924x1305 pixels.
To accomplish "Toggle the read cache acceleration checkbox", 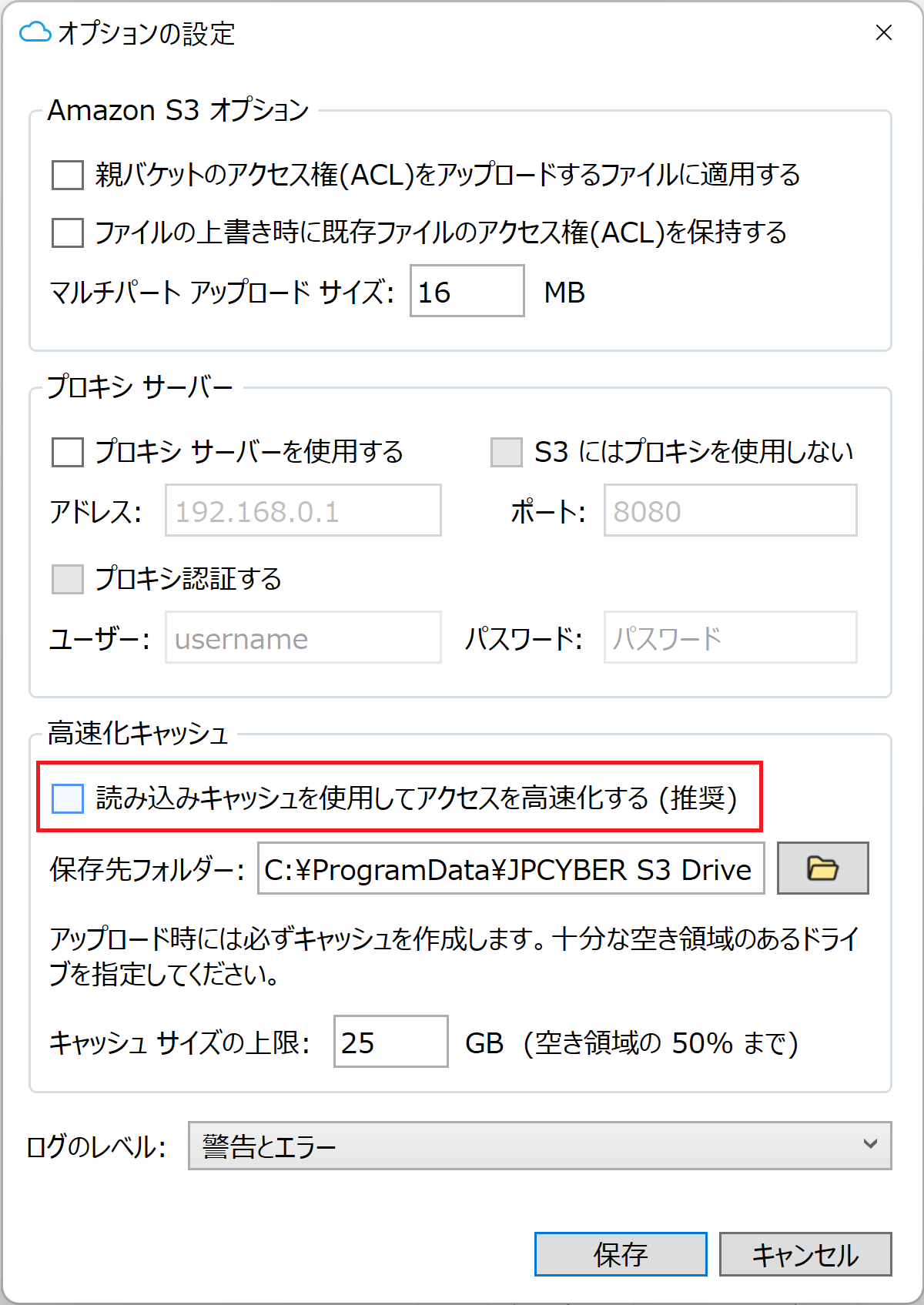I will (68, 798).
